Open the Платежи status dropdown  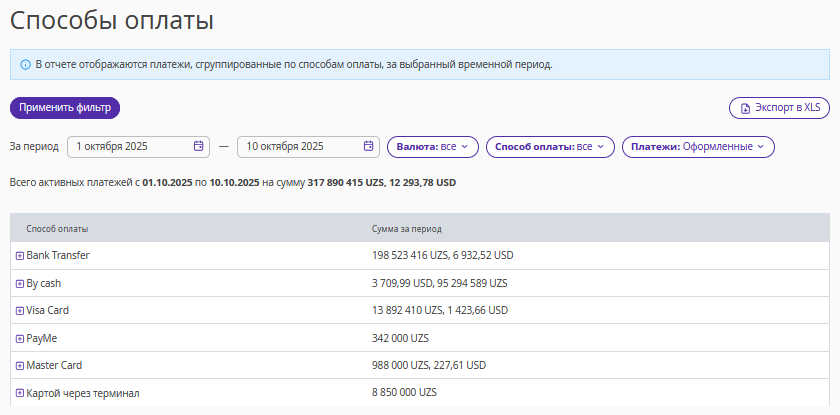(698, 147)
